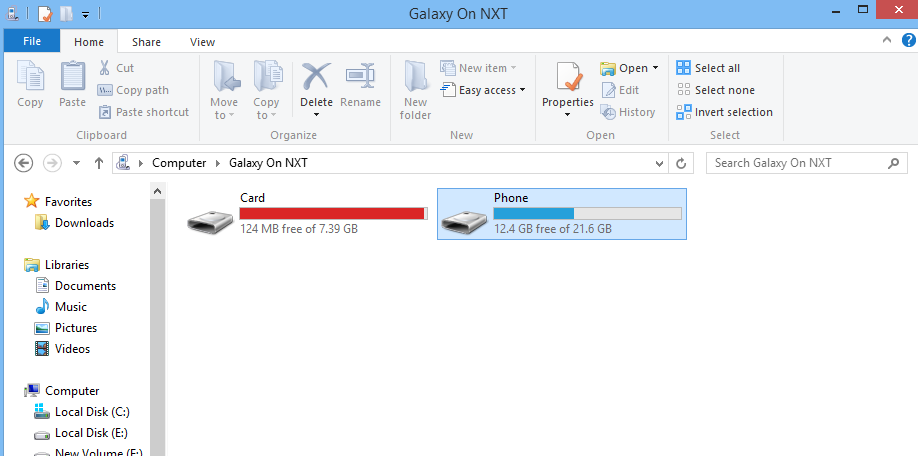The height and width of the screenshot is (456, 918).
Task: Collapse the ribbon with the chevron
Action: [887, 40]
